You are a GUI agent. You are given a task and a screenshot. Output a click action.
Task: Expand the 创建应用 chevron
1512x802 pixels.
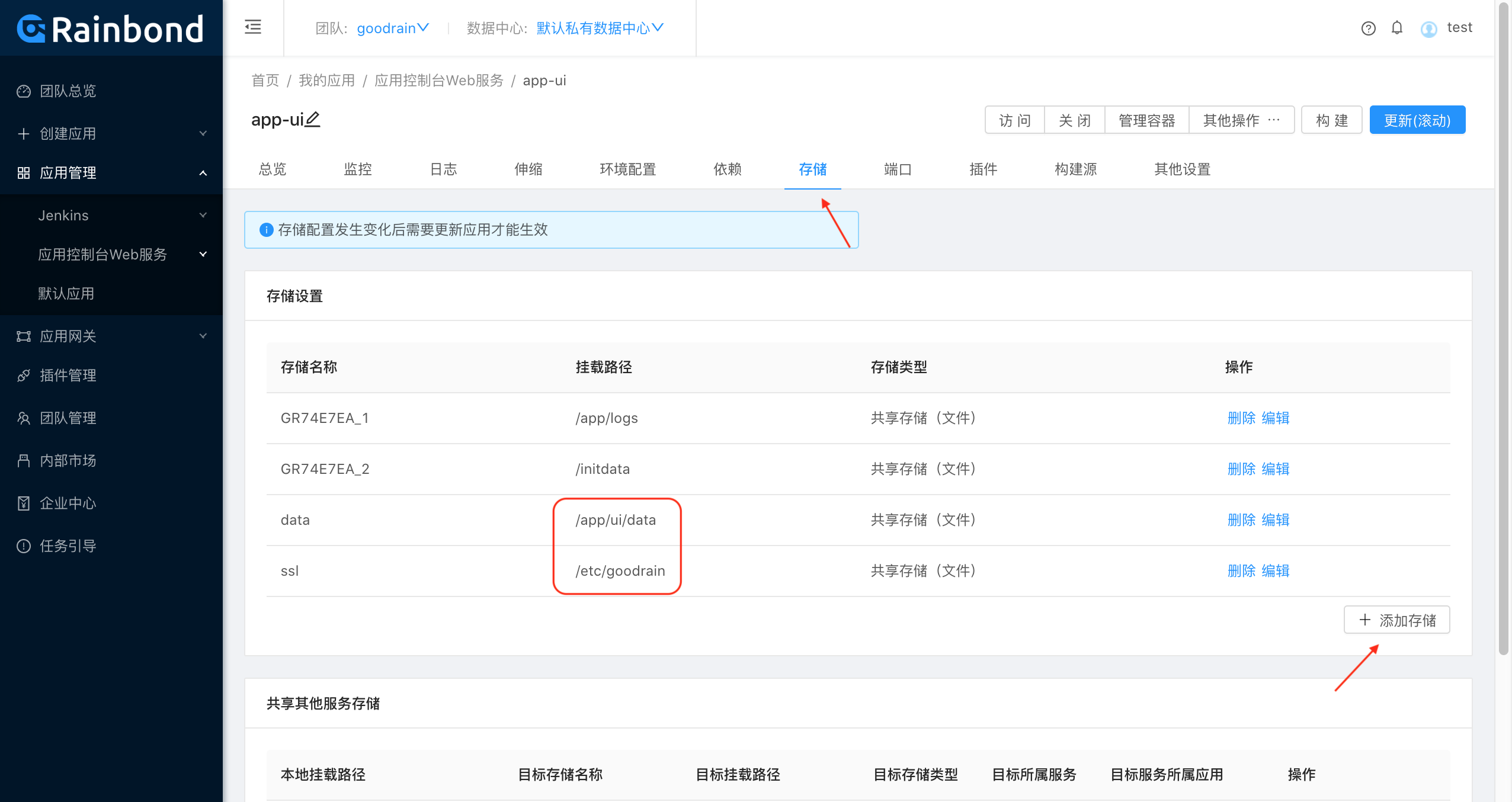tap(203, 133)
